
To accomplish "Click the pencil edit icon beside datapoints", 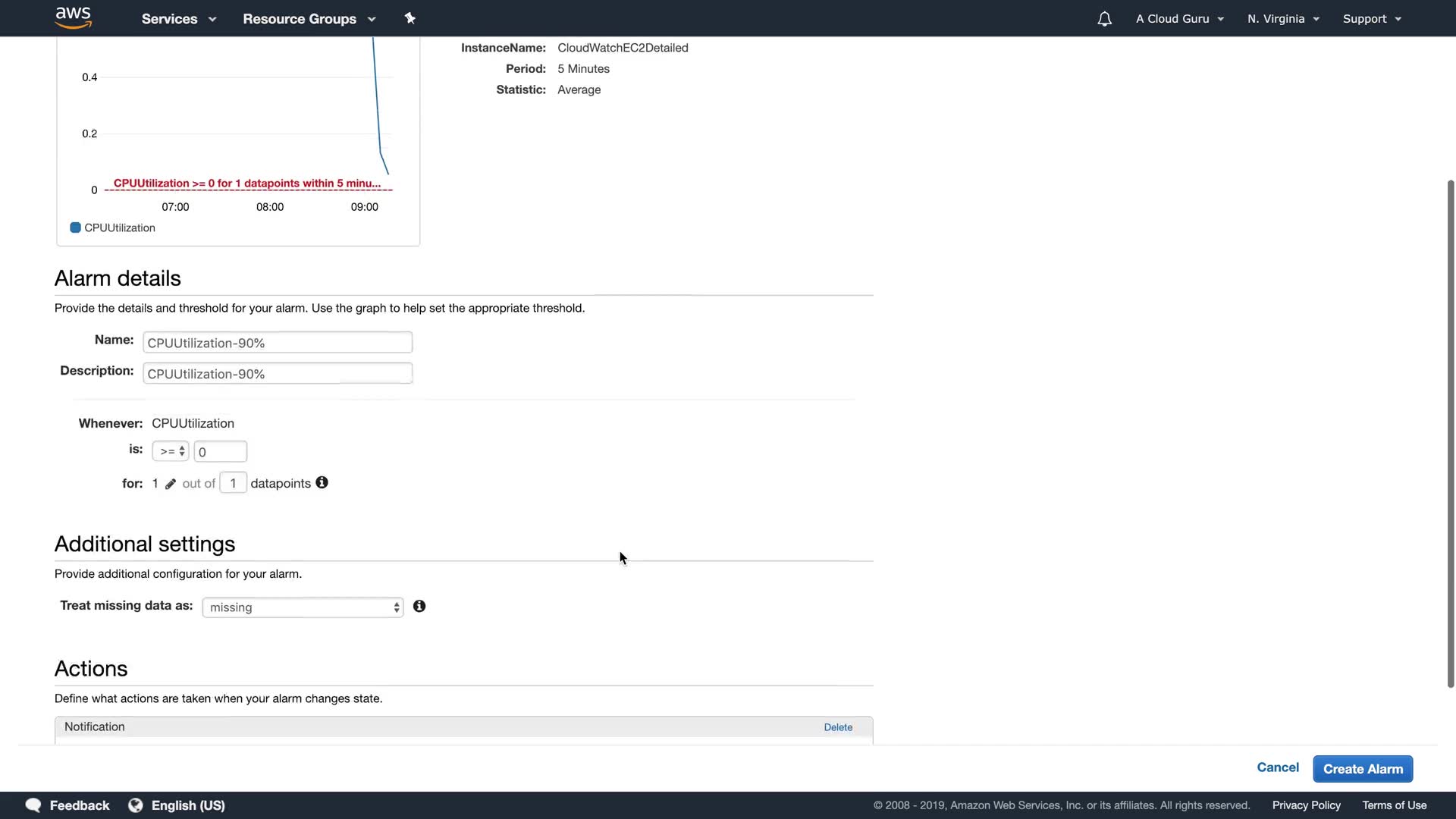I will [x=171, y=484].
